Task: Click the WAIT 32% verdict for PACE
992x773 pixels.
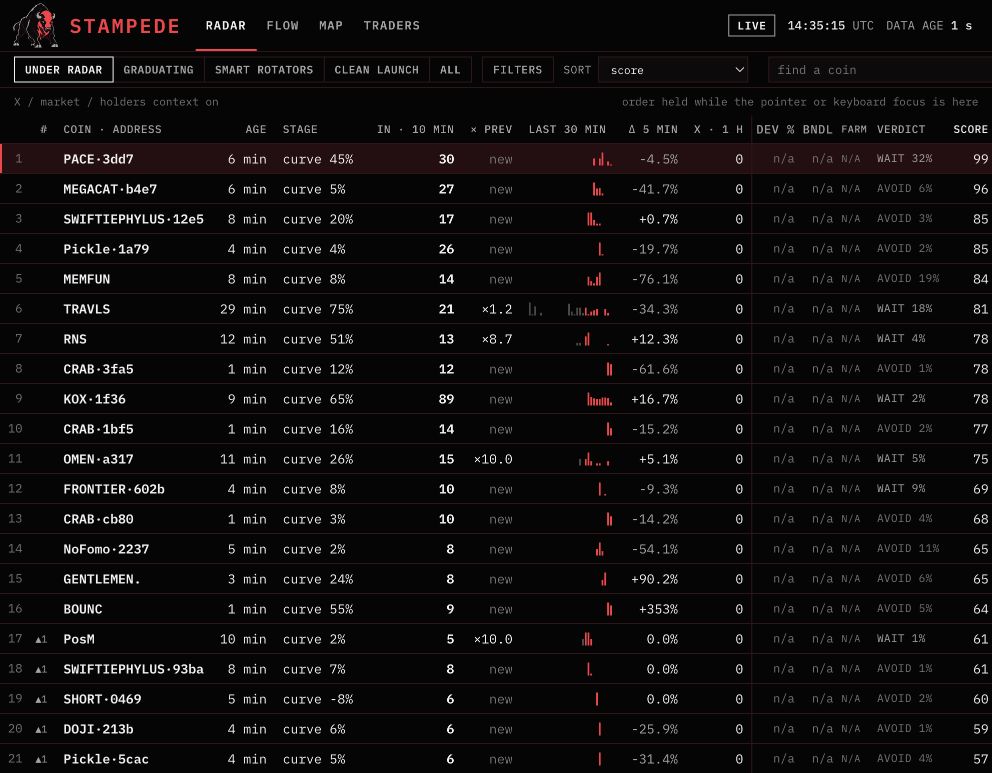Action: pos(905,159)
